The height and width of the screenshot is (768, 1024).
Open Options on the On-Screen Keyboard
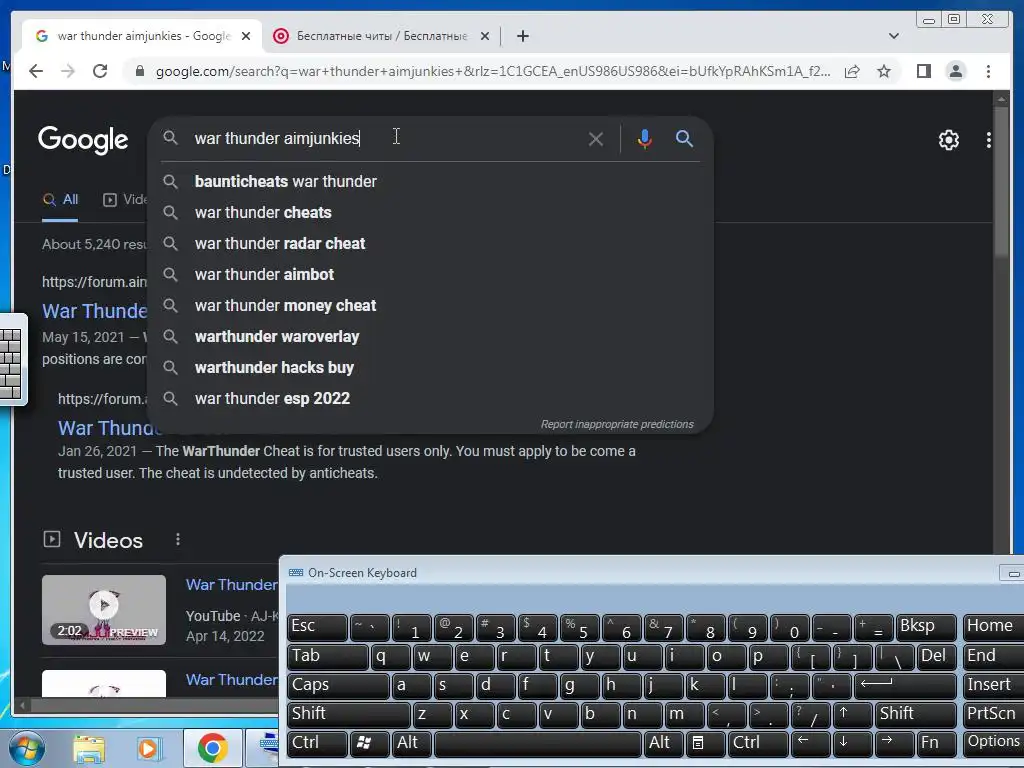tap(993, 743)
